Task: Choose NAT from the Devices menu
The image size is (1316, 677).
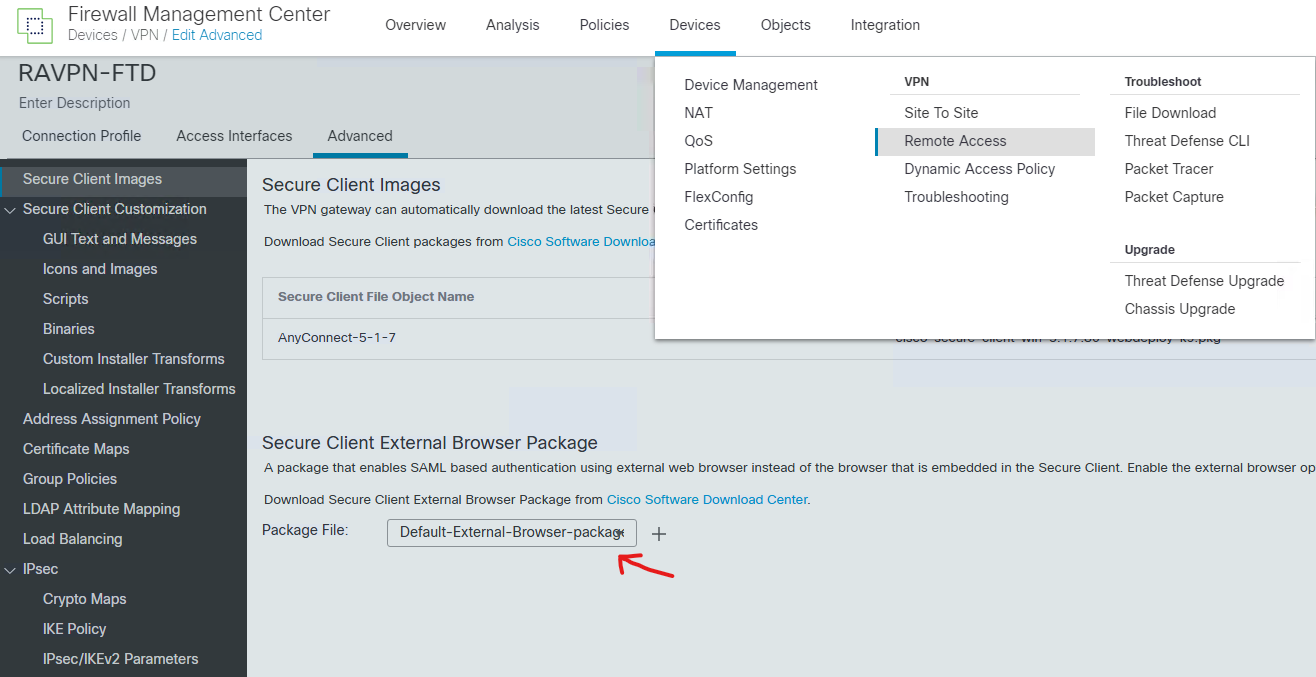Action: (x=699, y=113)
